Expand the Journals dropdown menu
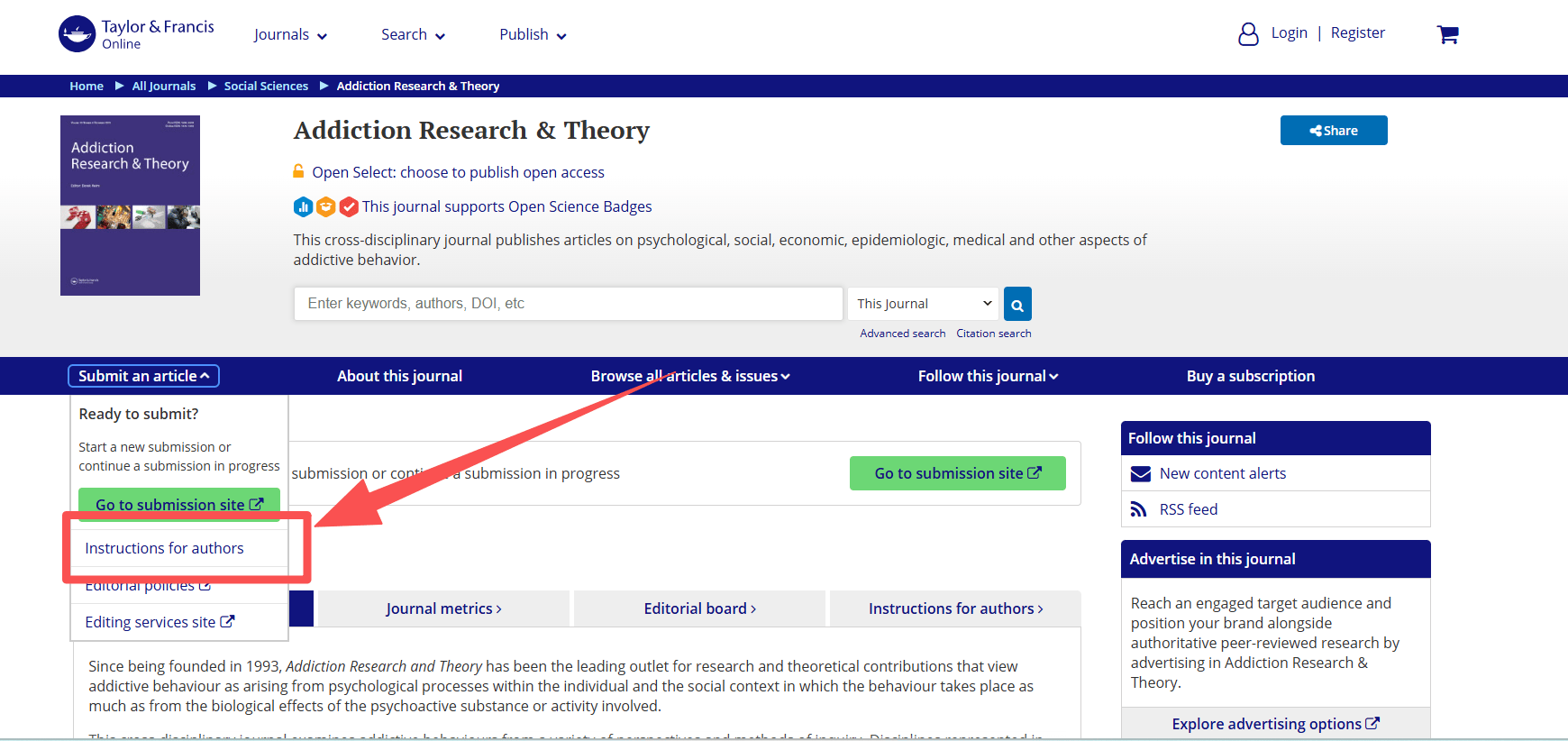Image resolution: width=1568 pixels, height=741 pixels. click(290, 35)
